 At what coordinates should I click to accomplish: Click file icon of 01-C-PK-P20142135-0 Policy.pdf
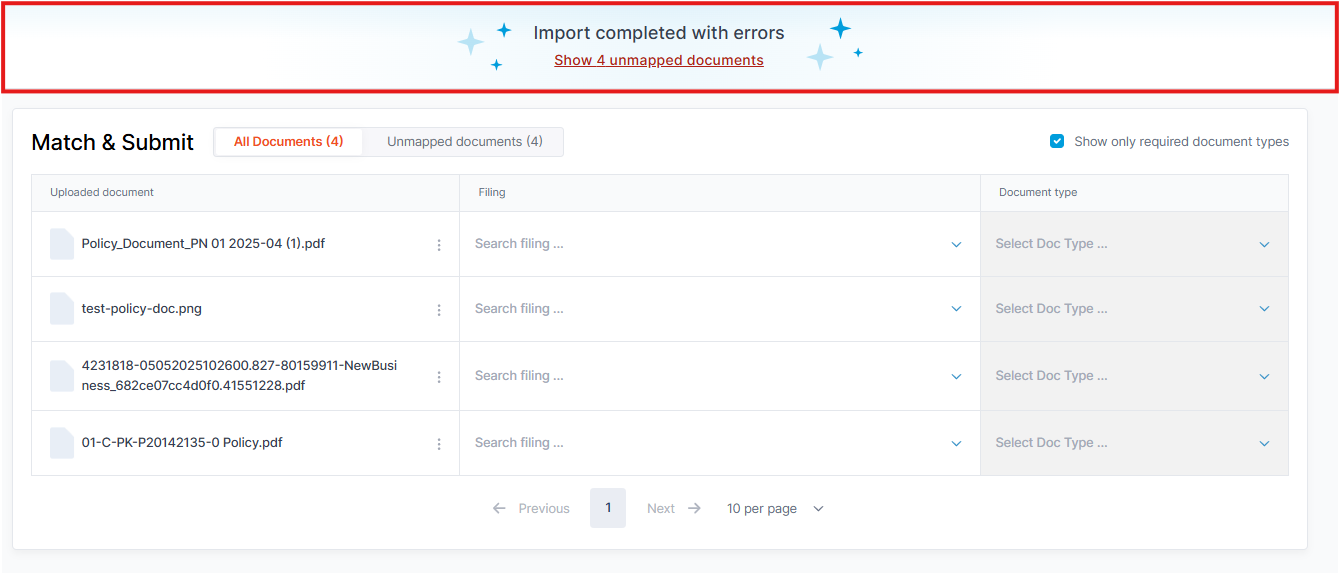[x=62, y=443]
